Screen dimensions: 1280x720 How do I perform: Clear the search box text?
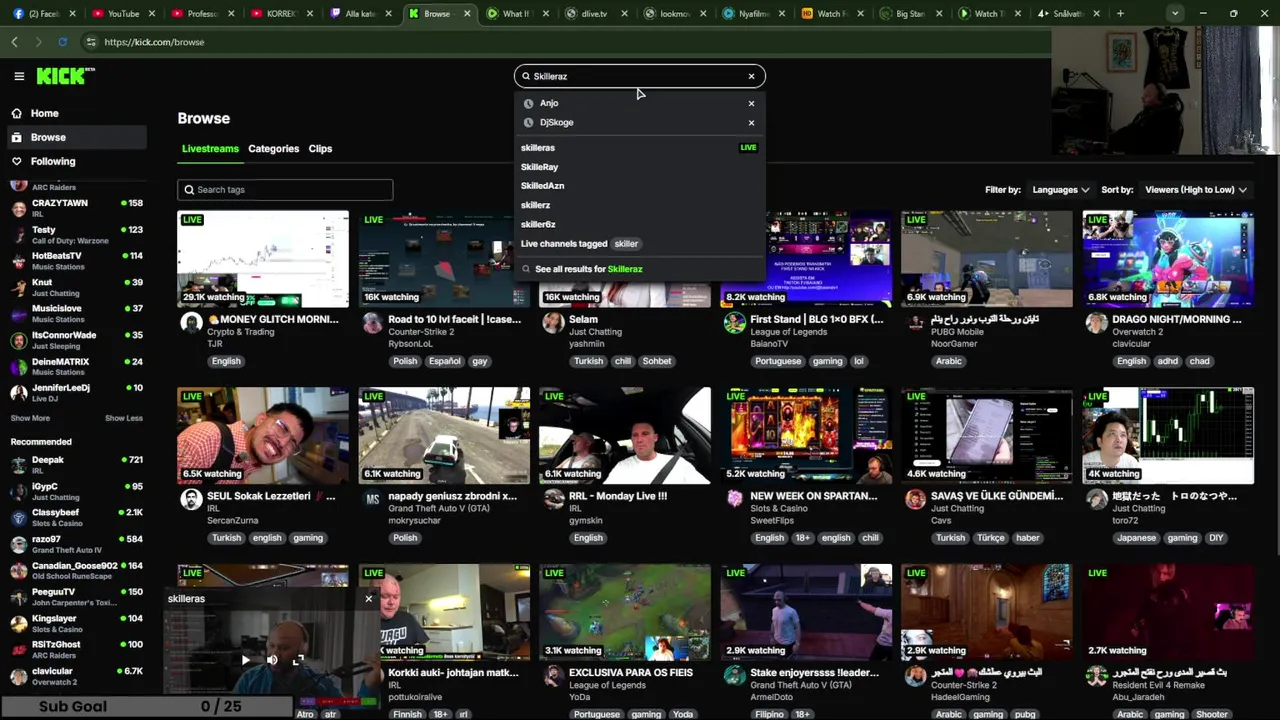(751, 76)
